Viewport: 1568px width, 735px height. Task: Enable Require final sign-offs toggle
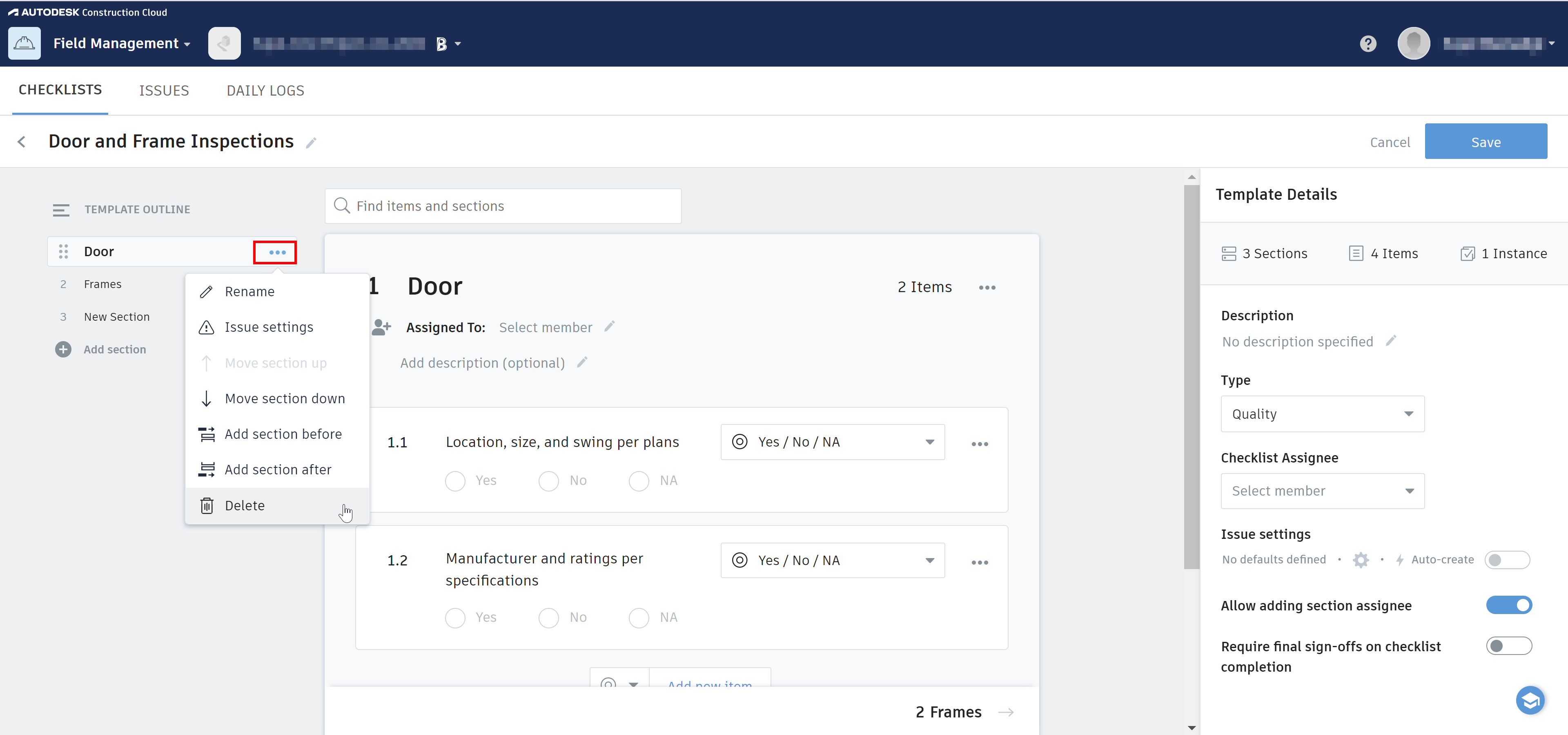coord(1508,646)
